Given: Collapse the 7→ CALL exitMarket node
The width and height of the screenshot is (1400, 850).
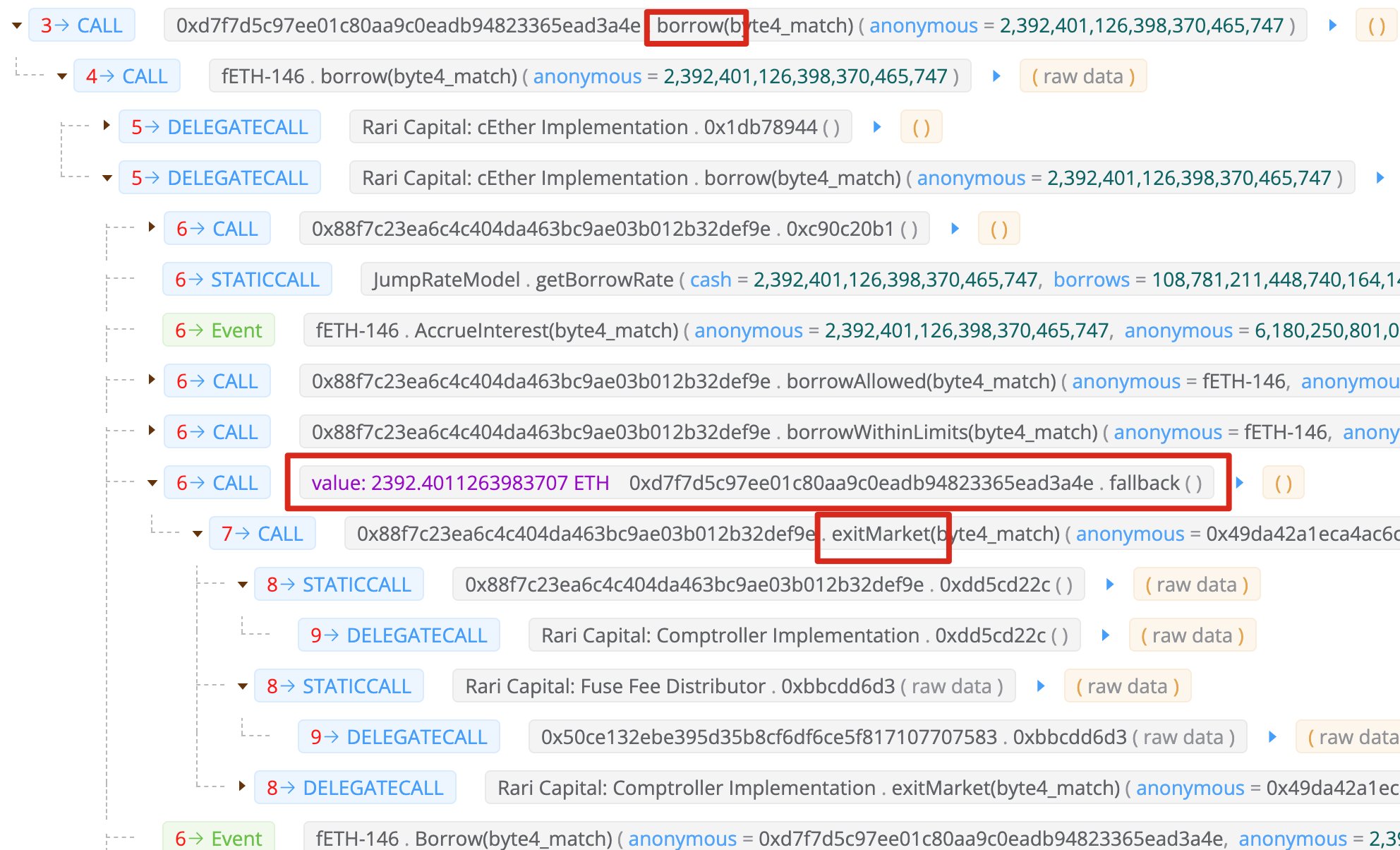Looking at the screenshot, I should click(x=198, y=534).
